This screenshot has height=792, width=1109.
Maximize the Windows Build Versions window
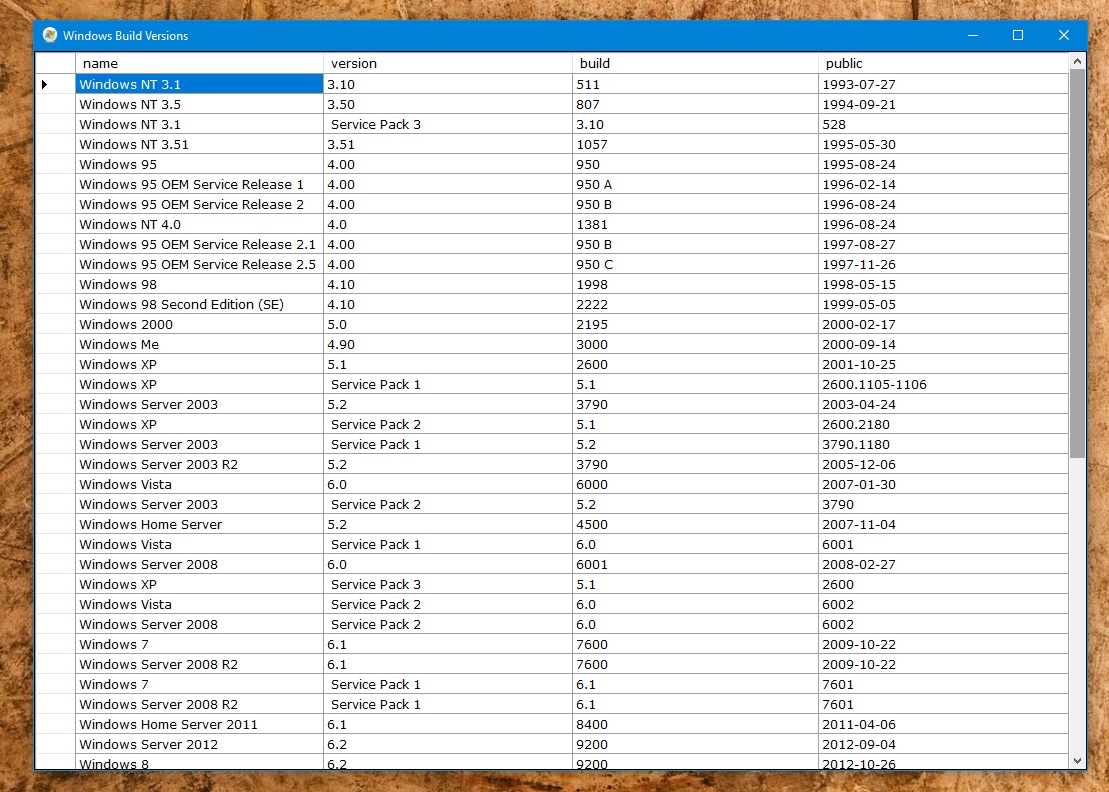(1018, 35)
